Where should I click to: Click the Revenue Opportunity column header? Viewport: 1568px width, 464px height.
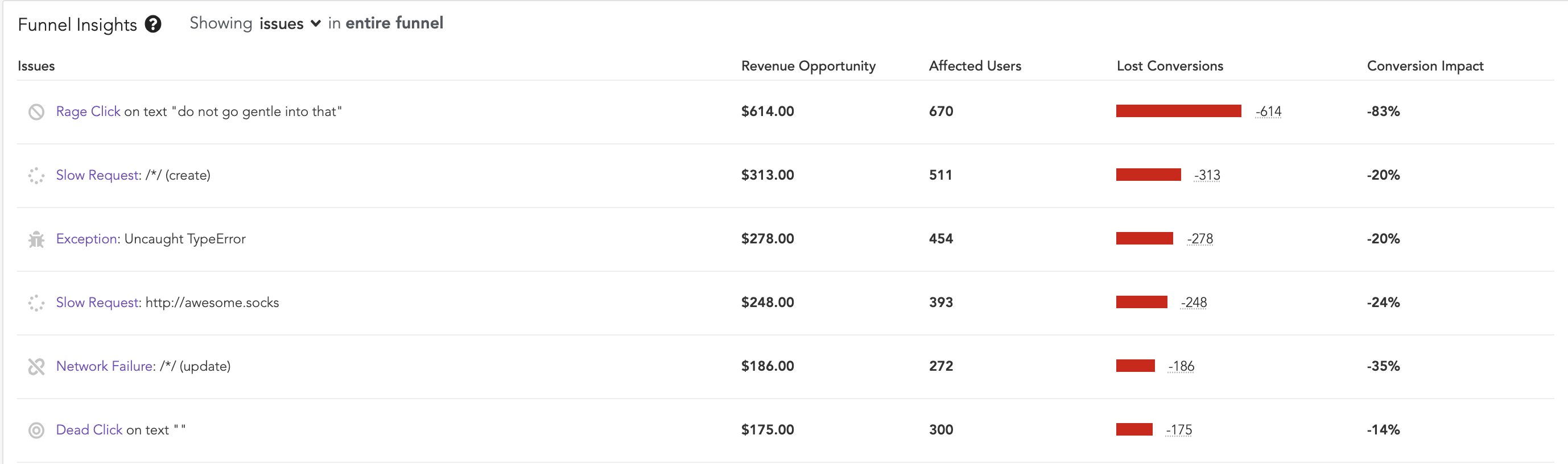[x=808, y=66]
